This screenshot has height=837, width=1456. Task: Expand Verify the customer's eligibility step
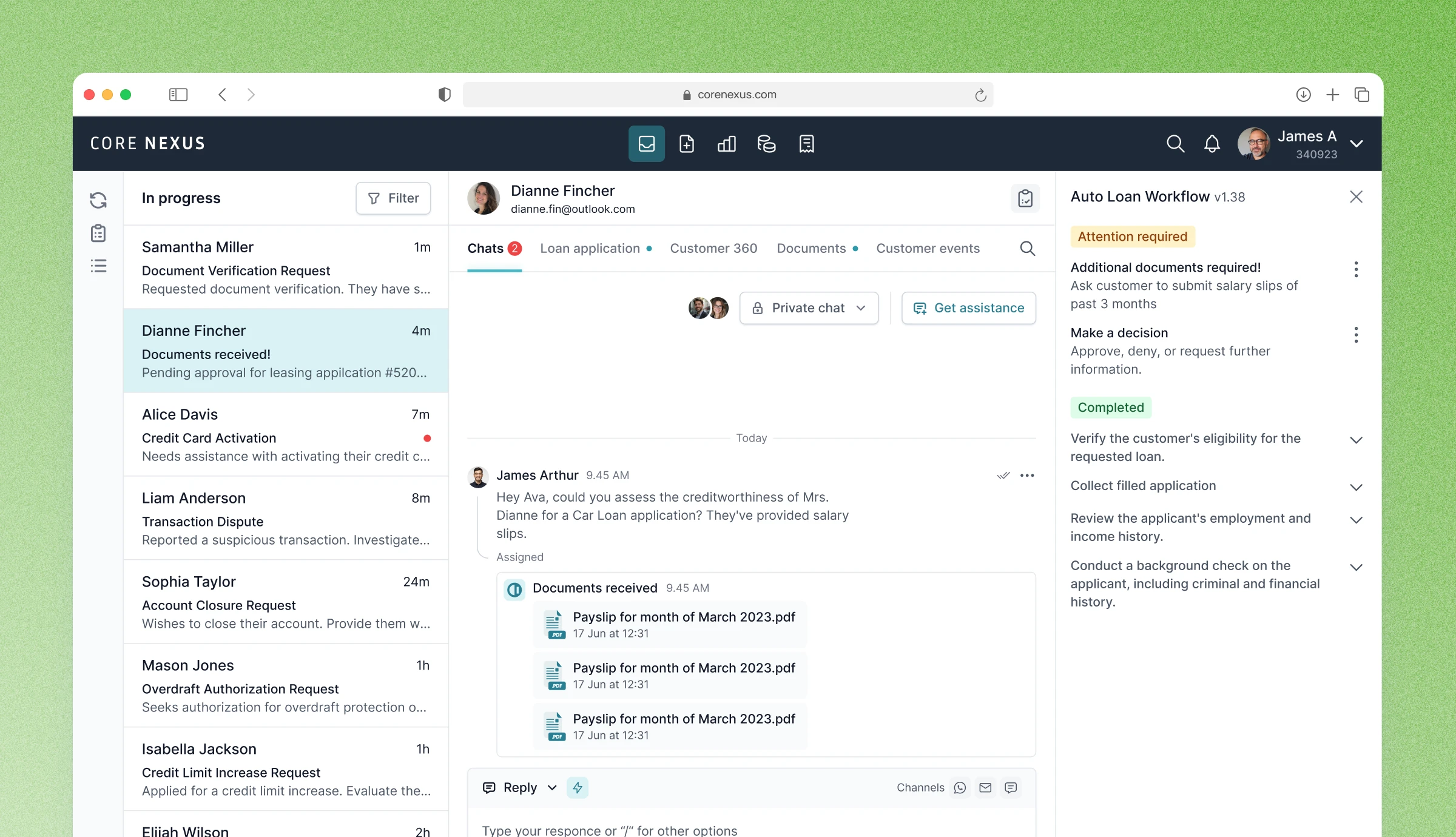(1356, 440)
